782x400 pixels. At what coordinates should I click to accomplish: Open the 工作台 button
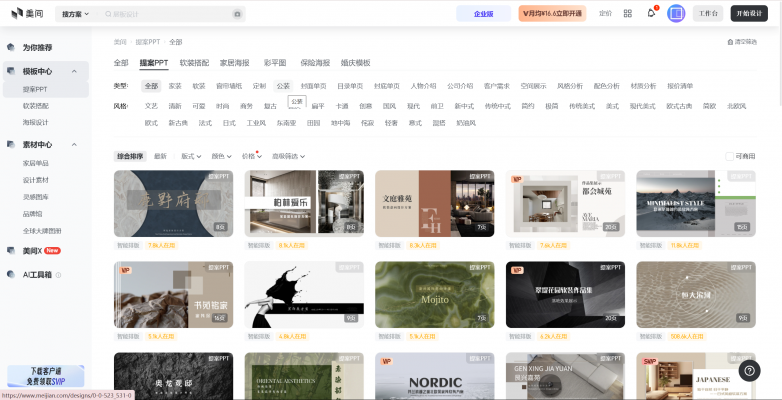tap(708, 13)
